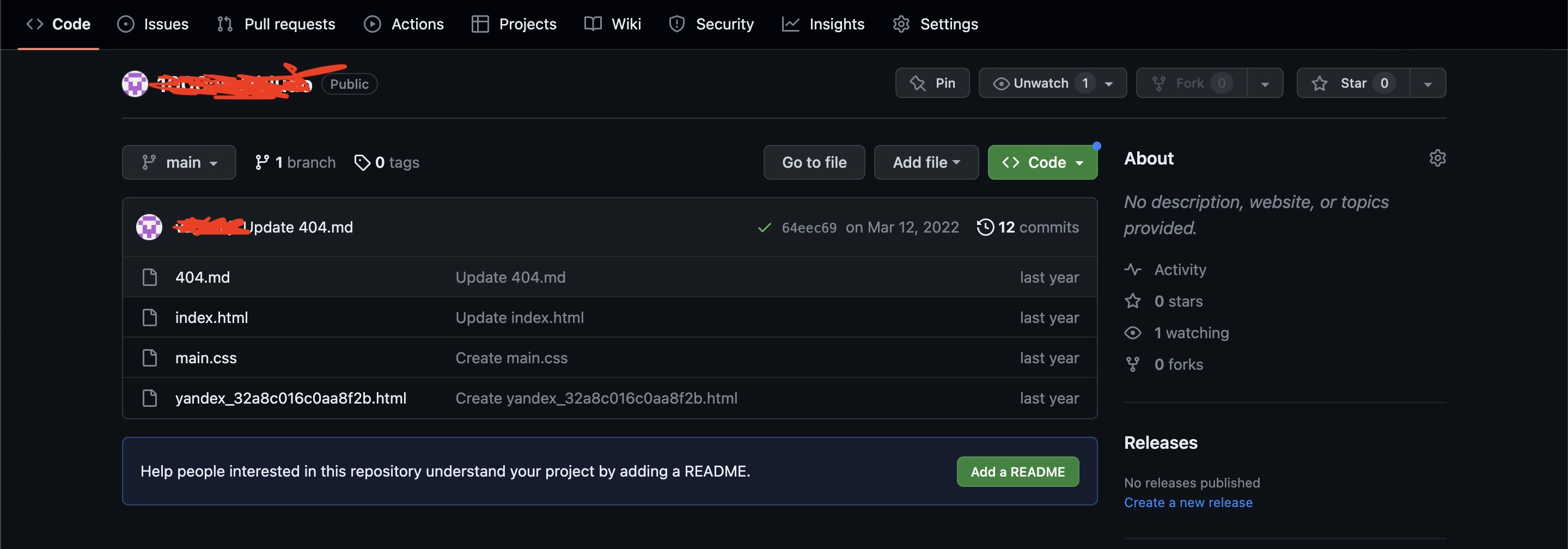1568x549 pixels.
Task: Click the file icon next to index.html
Action: pos(149,318)
